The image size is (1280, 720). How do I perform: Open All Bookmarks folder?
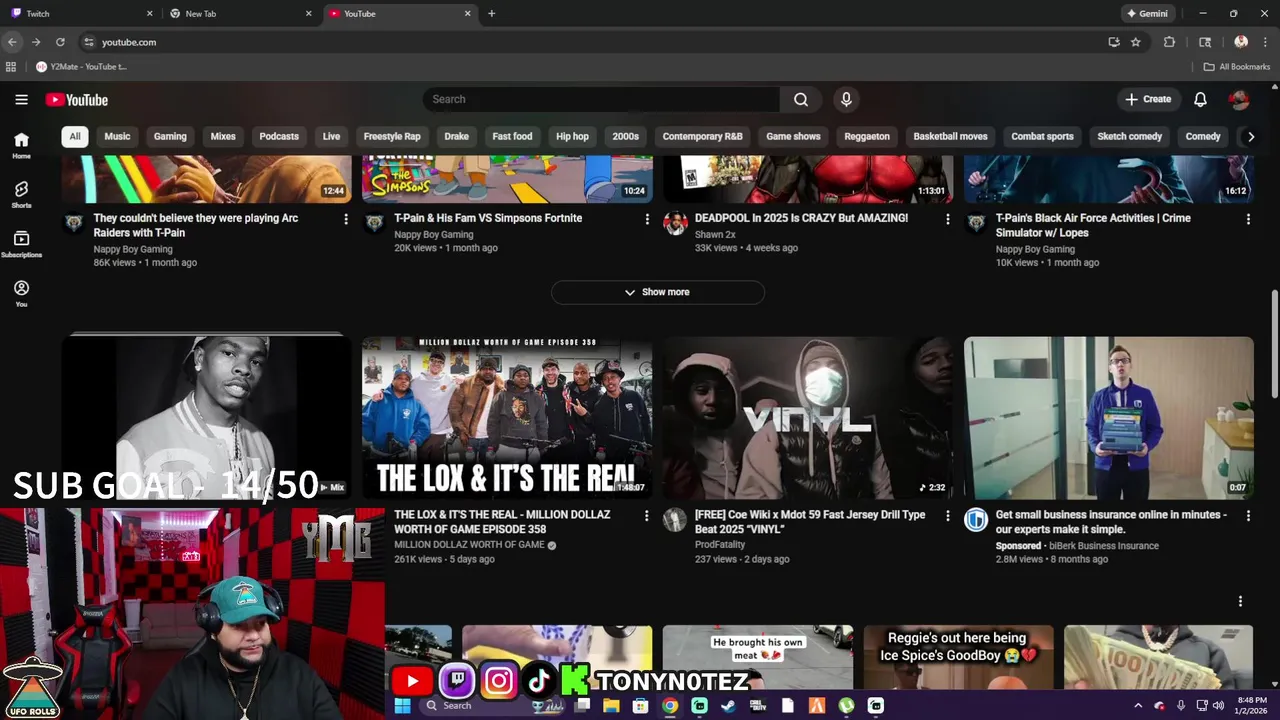(x=1236, y=67)
